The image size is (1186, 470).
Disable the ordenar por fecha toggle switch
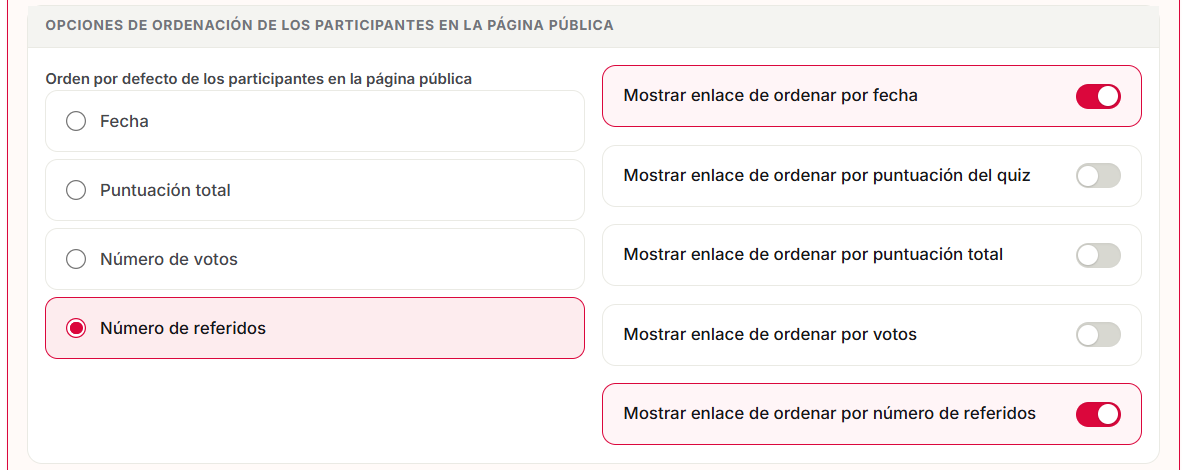[1098, 96]
